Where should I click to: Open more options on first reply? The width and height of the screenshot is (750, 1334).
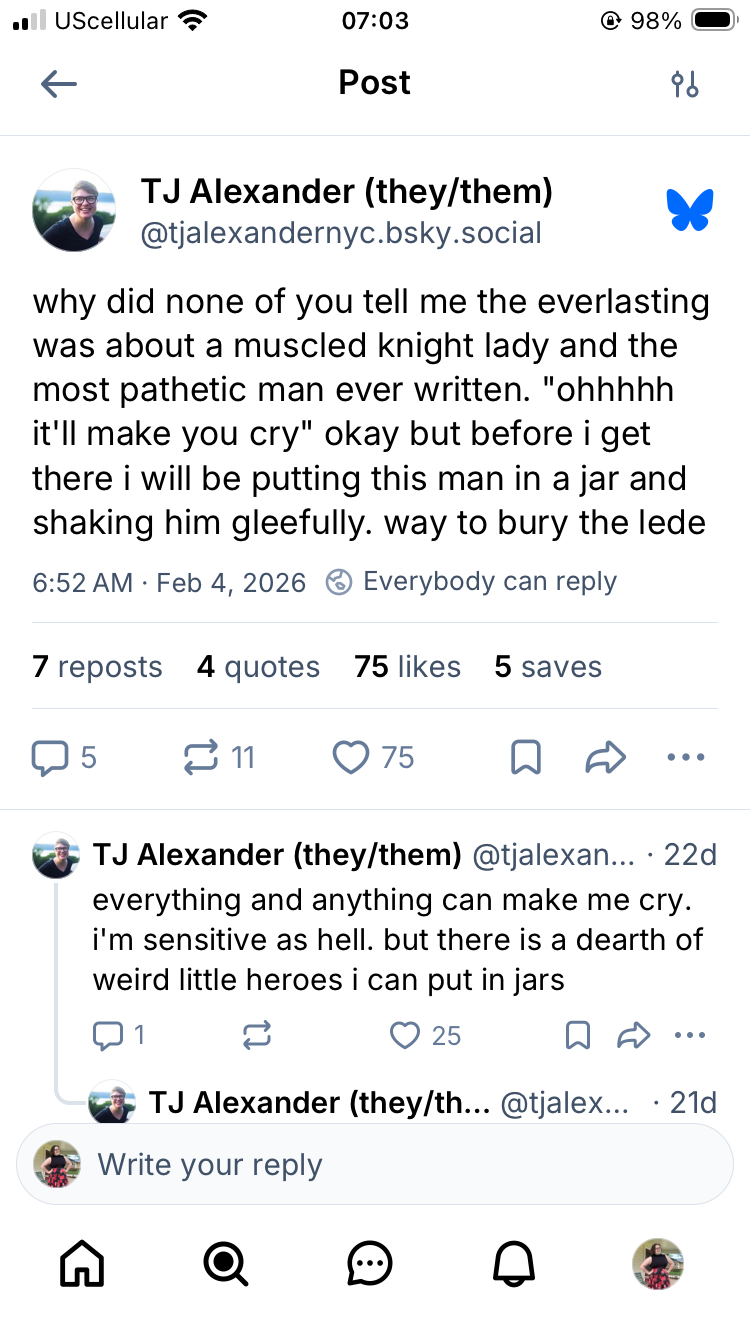tap(690, 1035)
